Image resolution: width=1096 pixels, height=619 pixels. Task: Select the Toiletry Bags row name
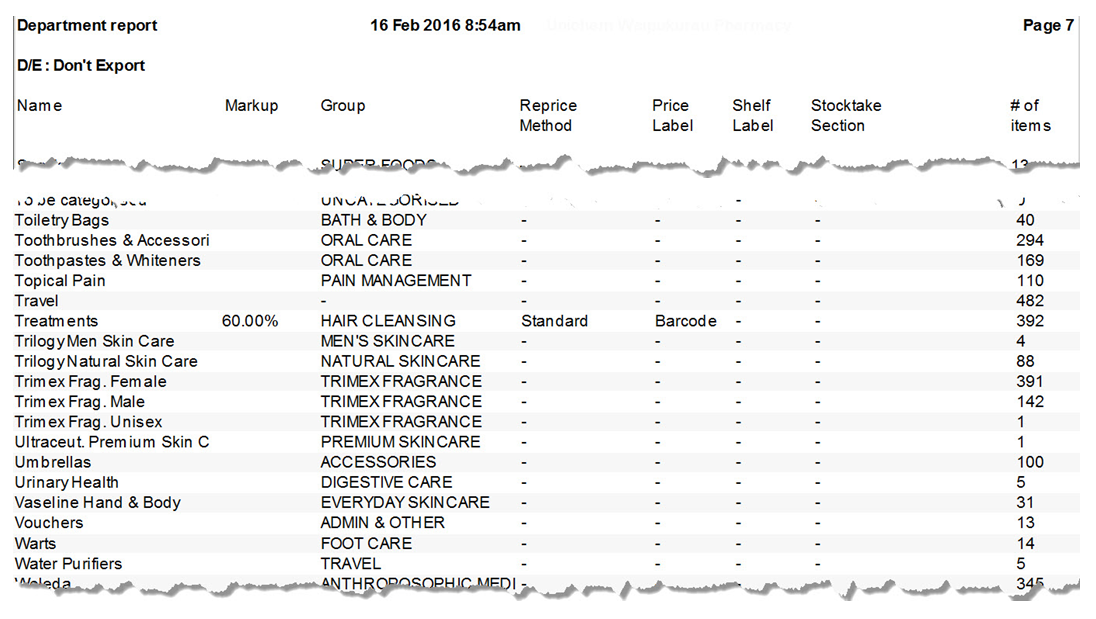62,220
